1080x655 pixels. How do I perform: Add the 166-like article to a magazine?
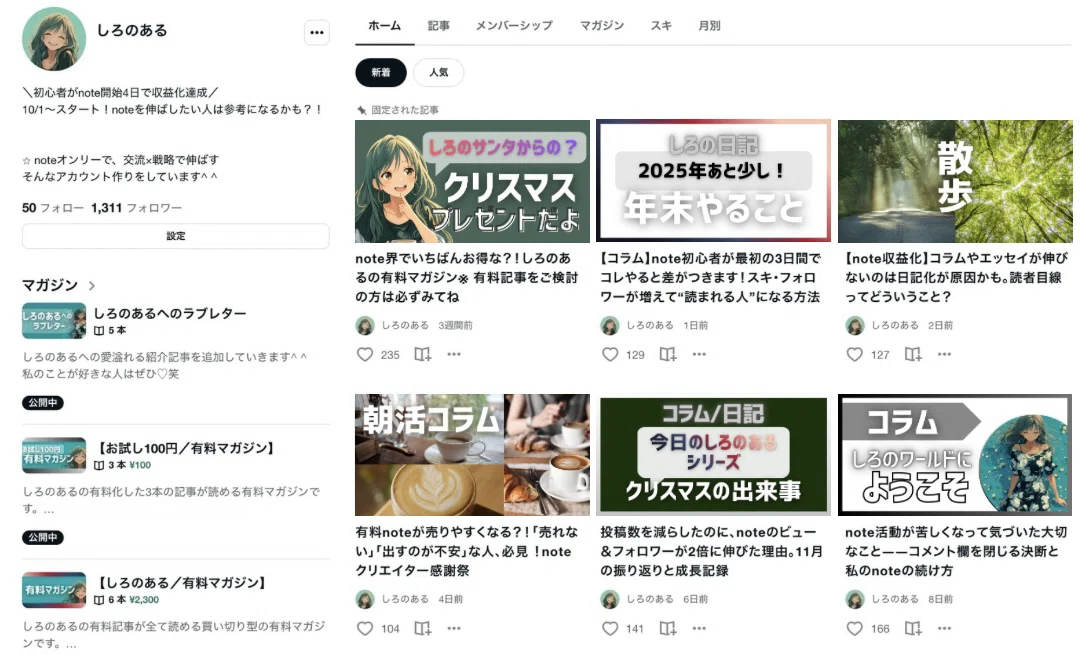[x=913, y=628]
